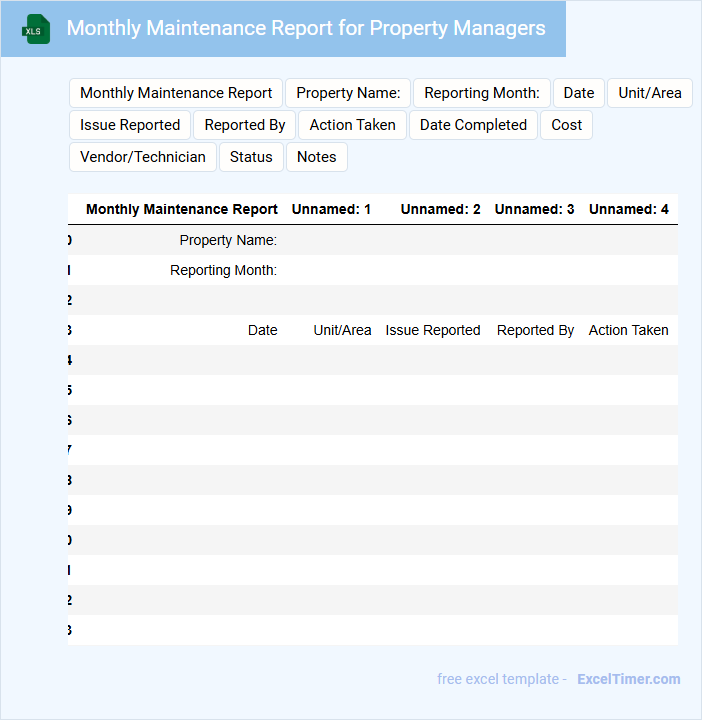Pick the Action Taken tag

352,125
